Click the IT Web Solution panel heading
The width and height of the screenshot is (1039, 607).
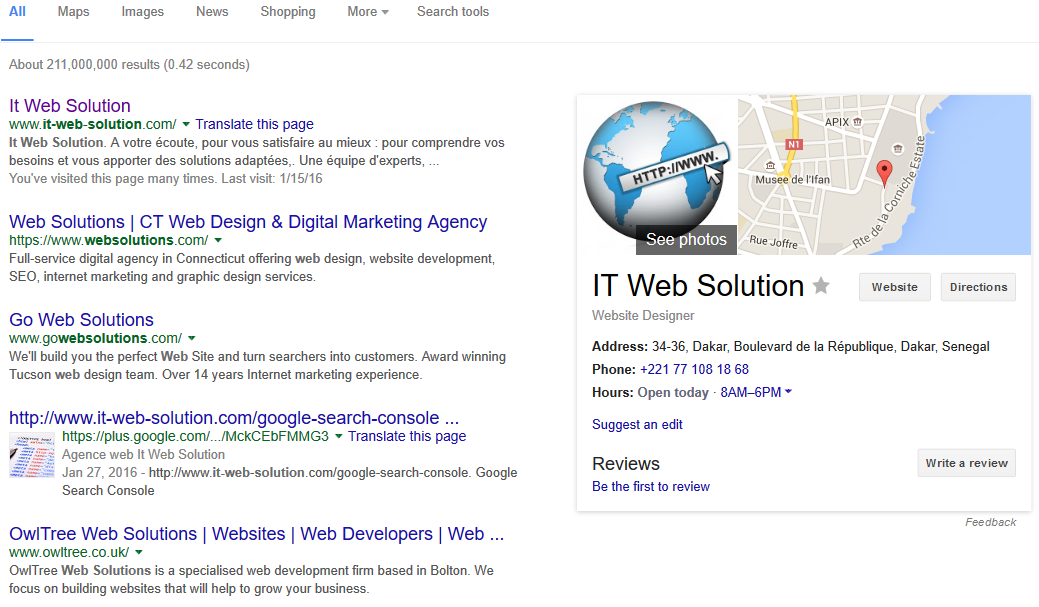click(x=698, y=286)
